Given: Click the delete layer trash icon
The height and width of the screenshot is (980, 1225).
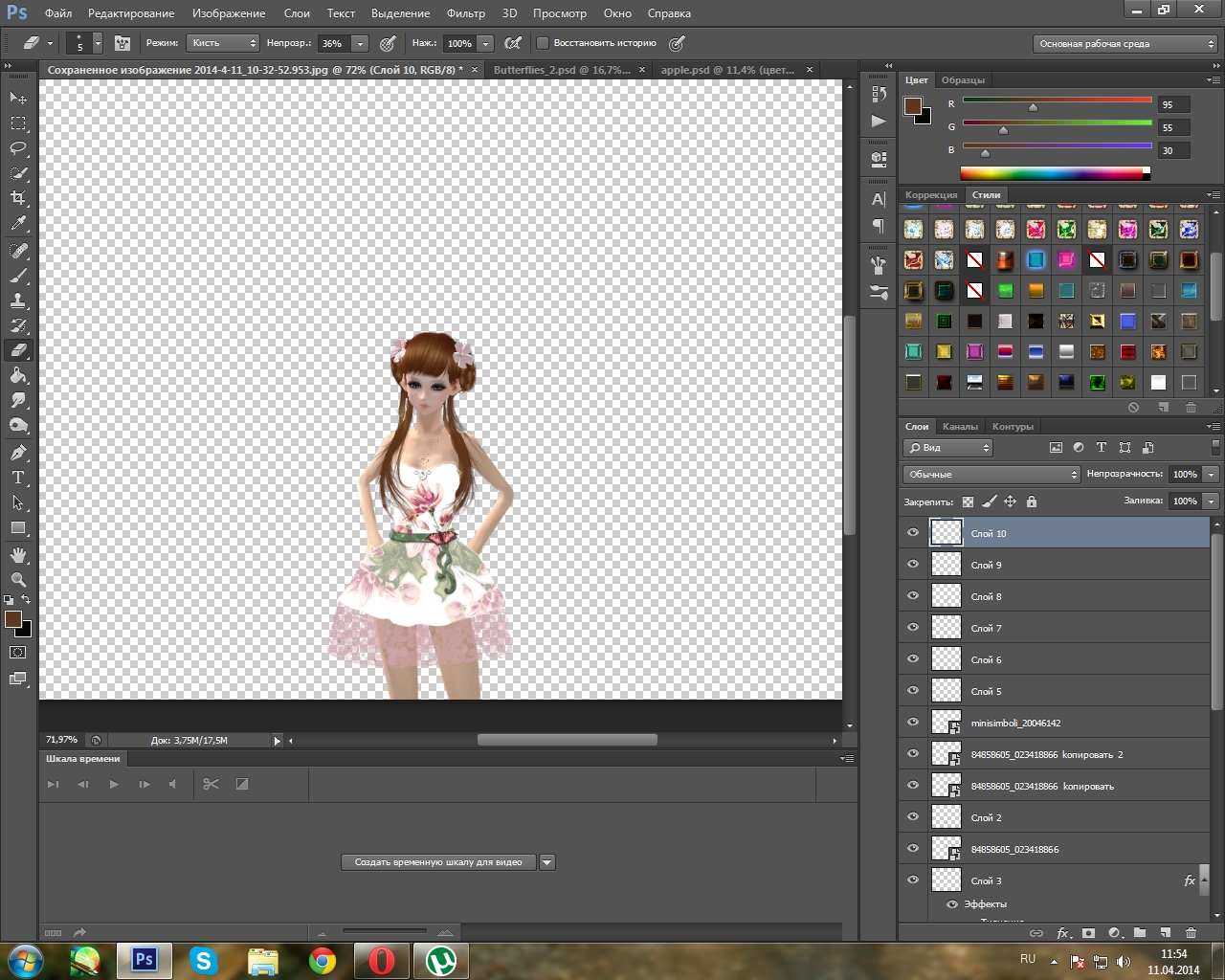Looking at the screenshot, I should click(1191, 933).
